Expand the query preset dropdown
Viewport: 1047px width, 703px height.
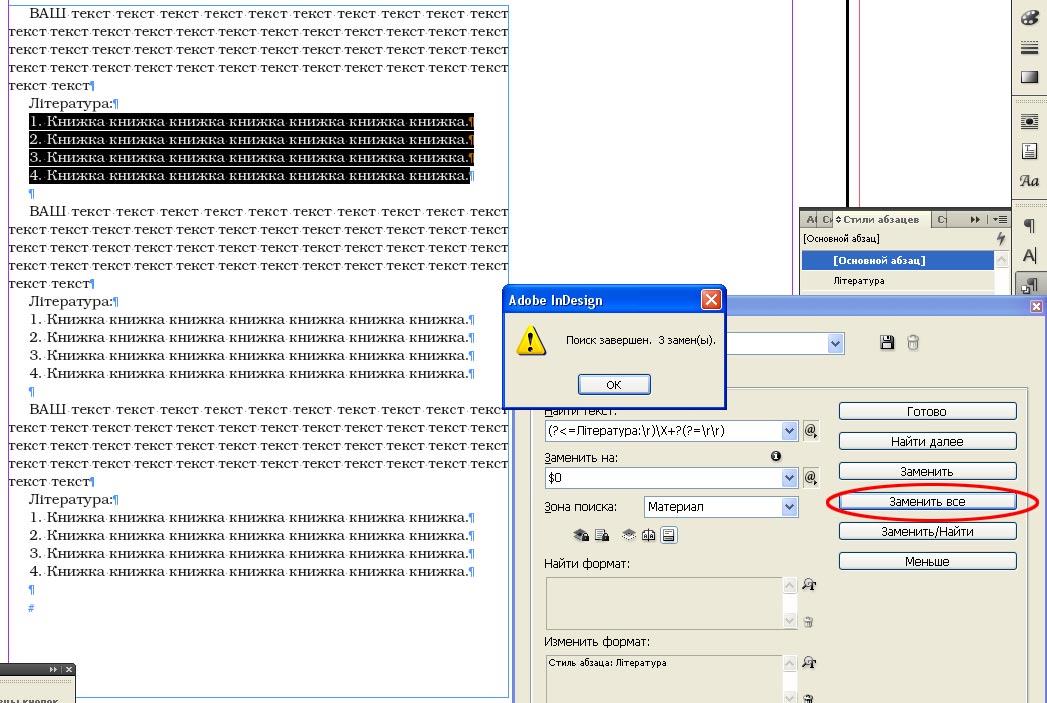pos(835,343)
